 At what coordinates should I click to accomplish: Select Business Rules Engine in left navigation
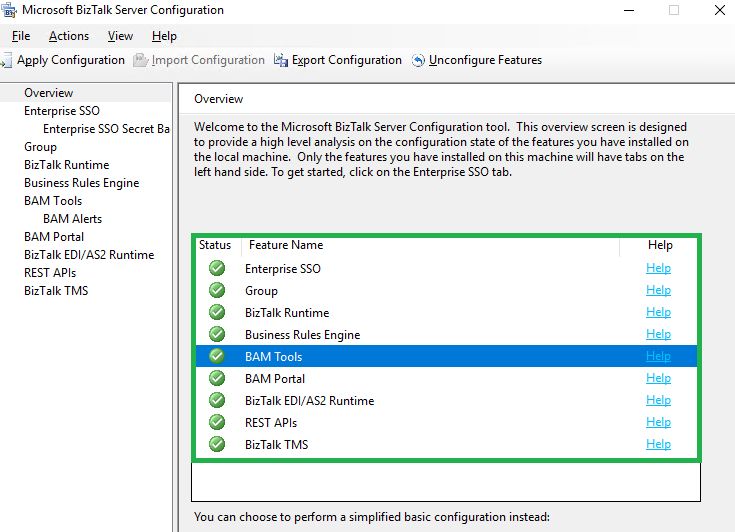(82, 183)
